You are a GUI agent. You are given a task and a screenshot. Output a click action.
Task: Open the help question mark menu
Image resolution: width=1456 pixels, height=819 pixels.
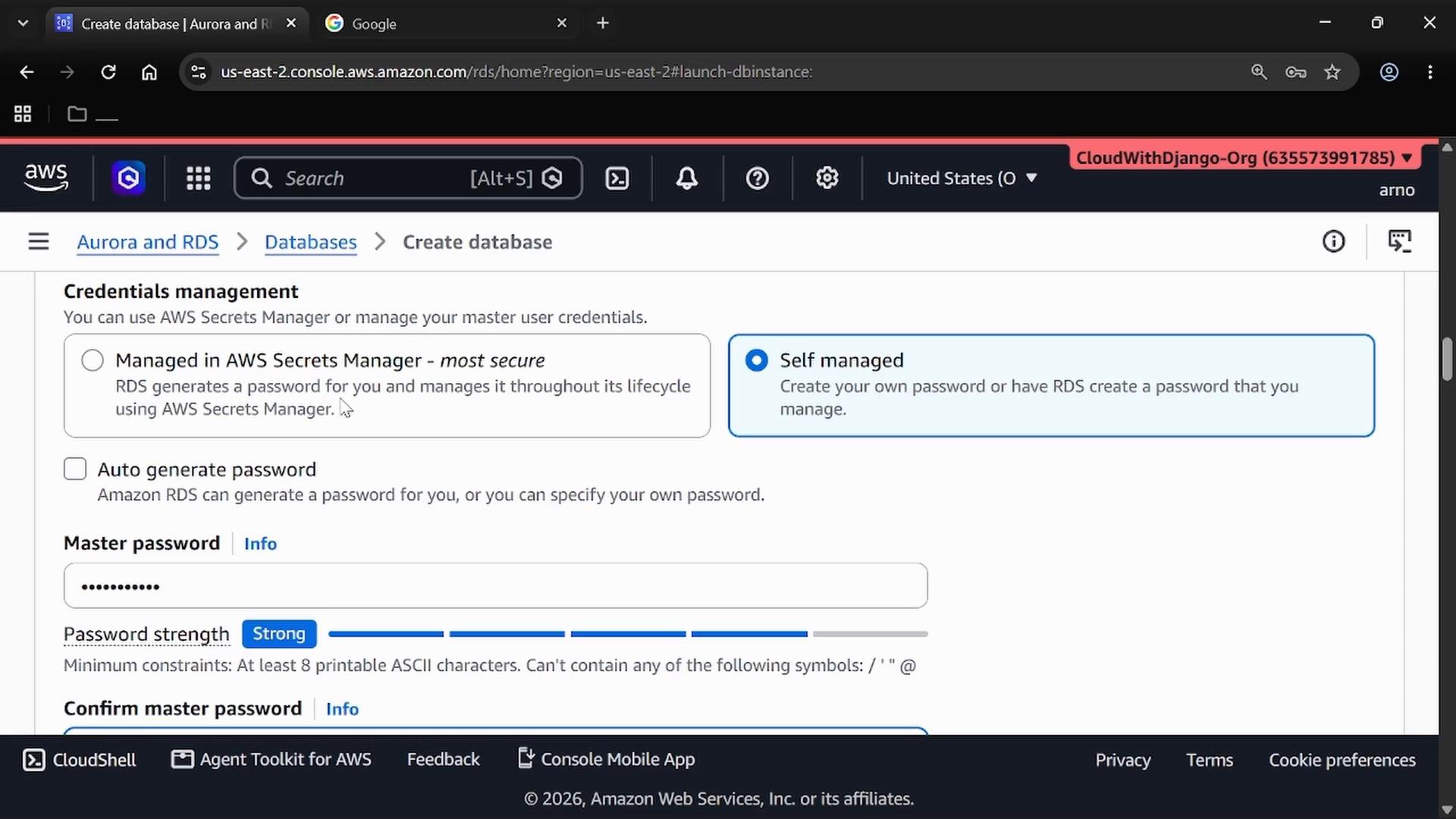758,178
